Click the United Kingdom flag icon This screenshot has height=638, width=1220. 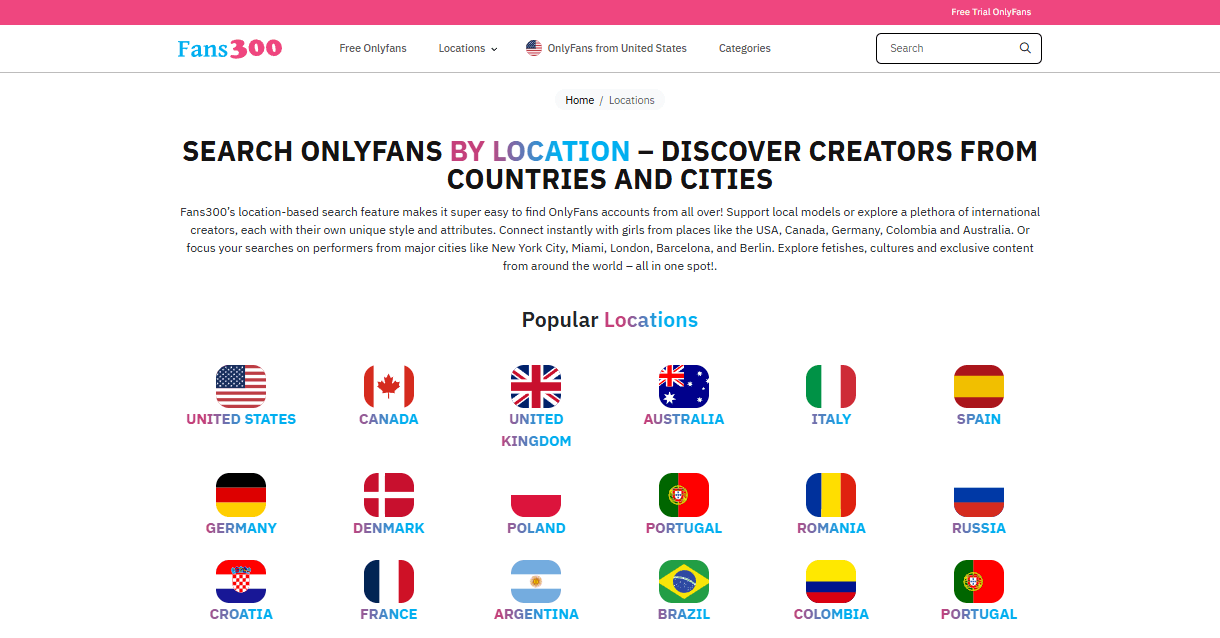[x=536, y=386]
